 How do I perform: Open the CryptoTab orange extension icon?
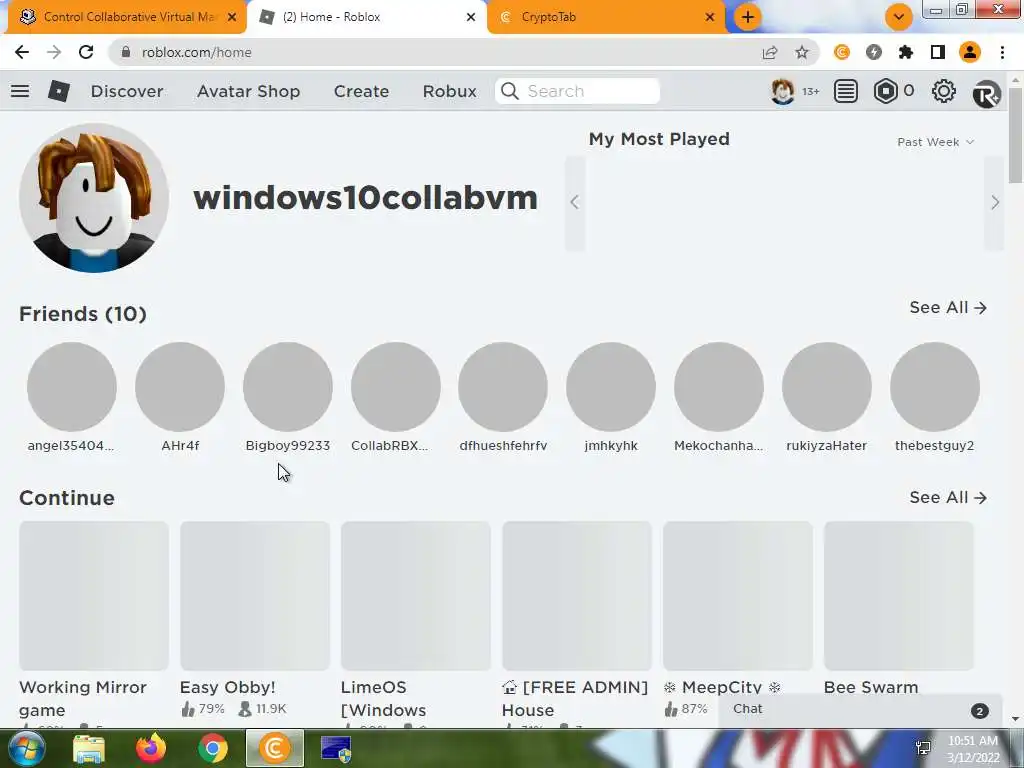(x=842, y=52)
